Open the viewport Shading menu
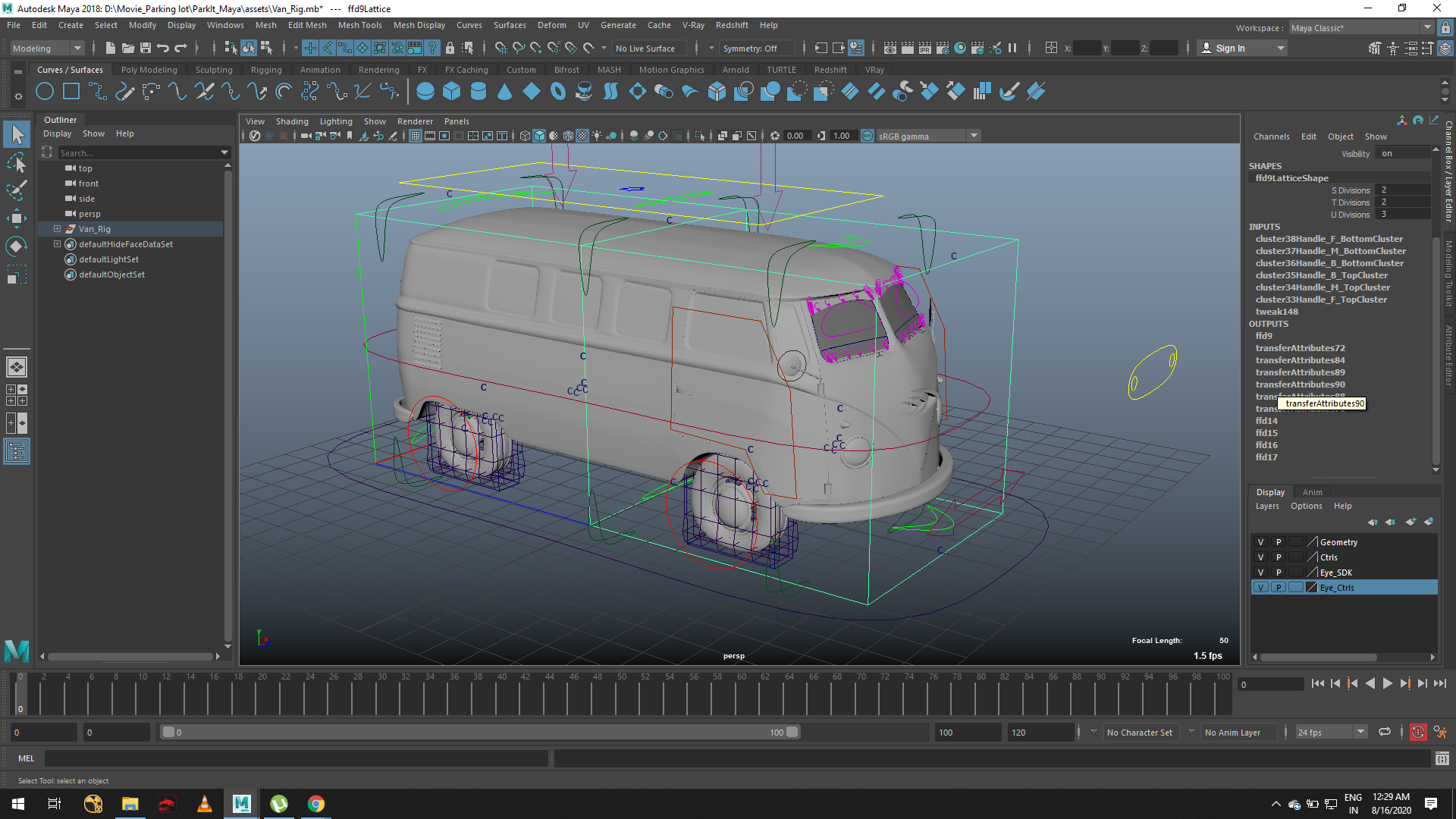The width and height of the screenshot is (1456, 819). tap(292, 121)
